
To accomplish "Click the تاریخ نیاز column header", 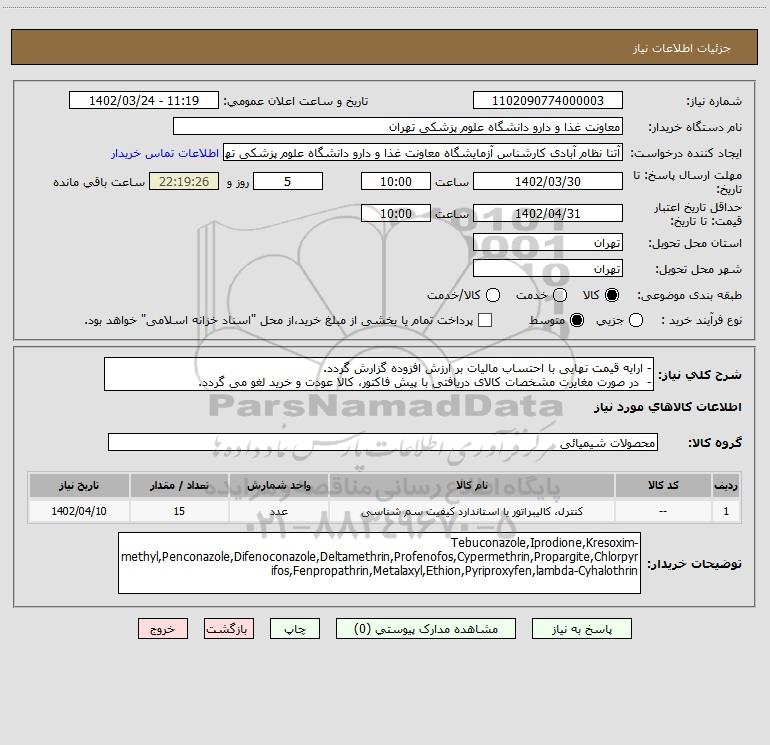I will [x=79, y=485].
